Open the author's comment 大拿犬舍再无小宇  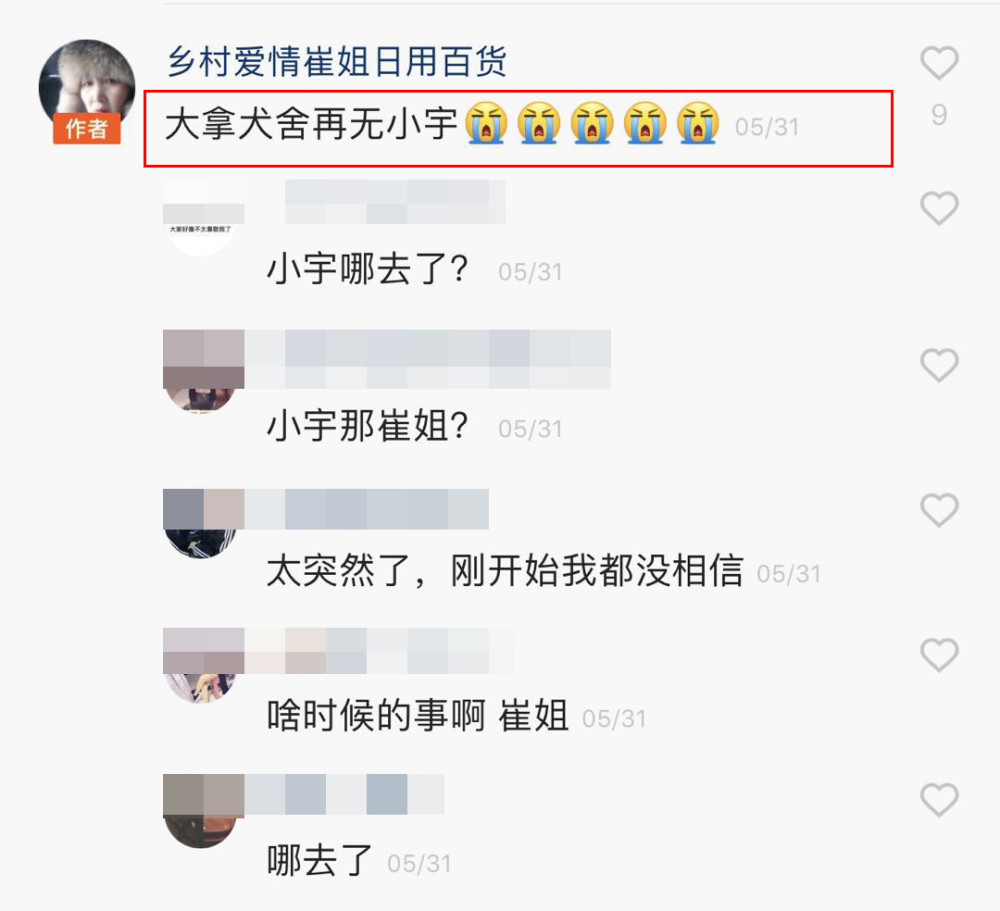[441, 123]
